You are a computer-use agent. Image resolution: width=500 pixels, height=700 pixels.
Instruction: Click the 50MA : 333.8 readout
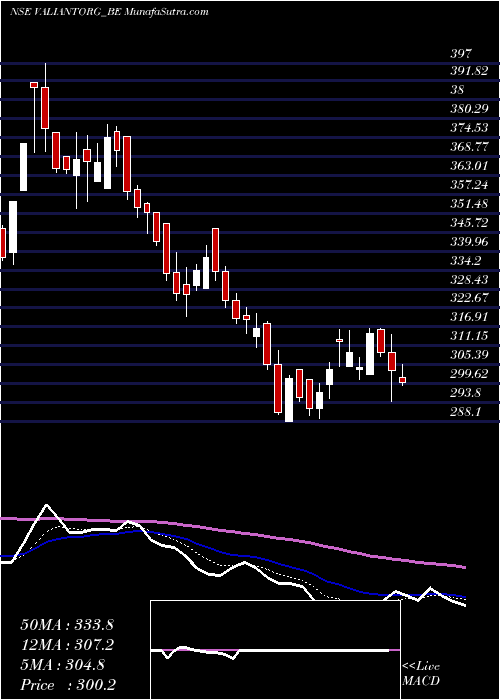[67, 625]
